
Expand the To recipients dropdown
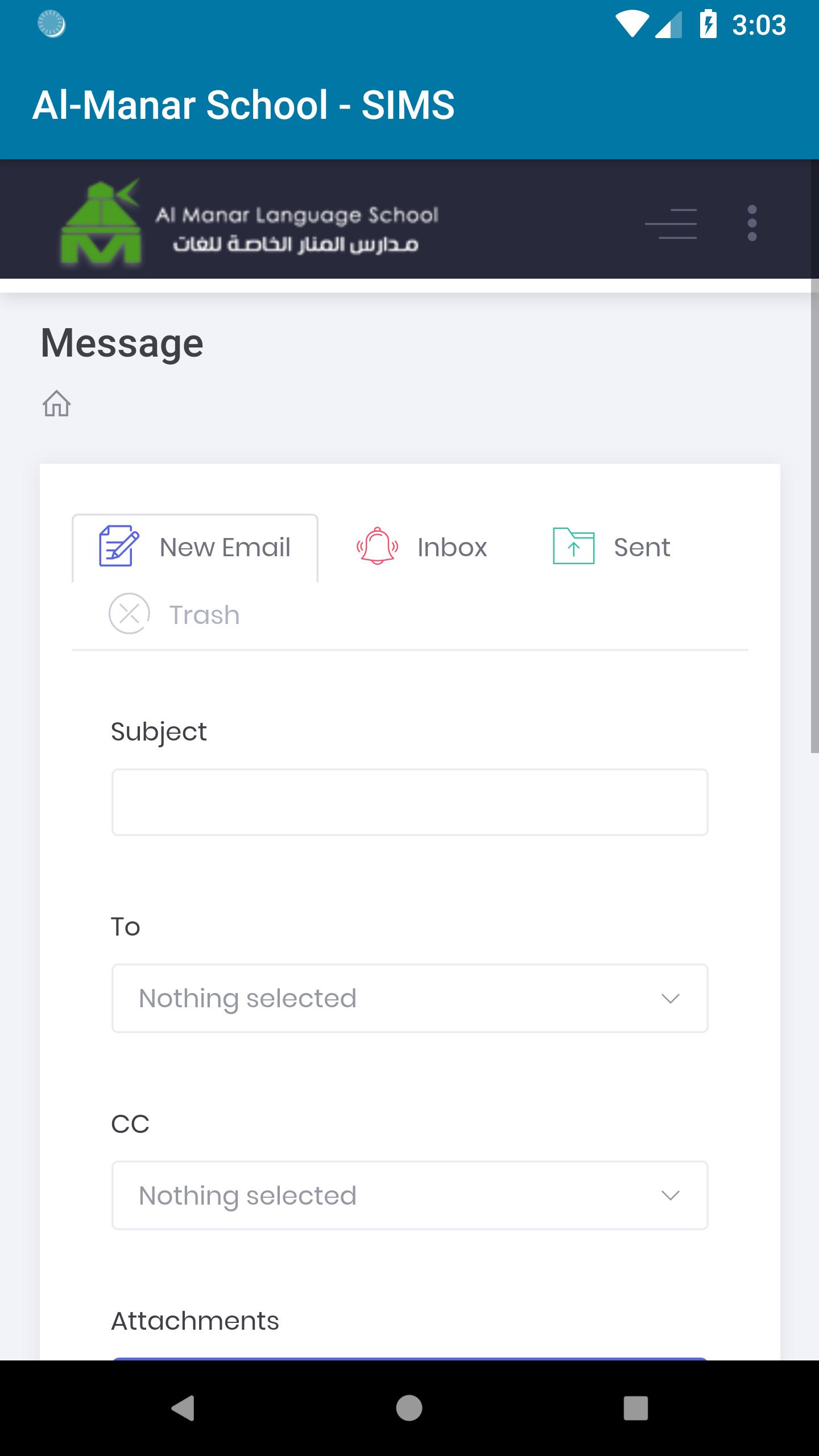click(409, 998)
